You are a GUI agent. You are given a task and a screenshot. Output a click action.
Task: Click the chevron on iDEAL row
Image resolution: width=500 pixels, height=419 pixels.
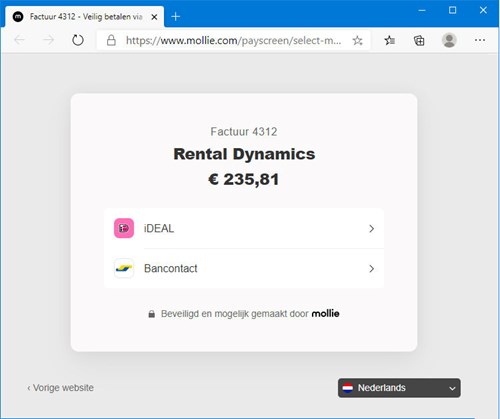pyautogui.click(x=371, y=229)
